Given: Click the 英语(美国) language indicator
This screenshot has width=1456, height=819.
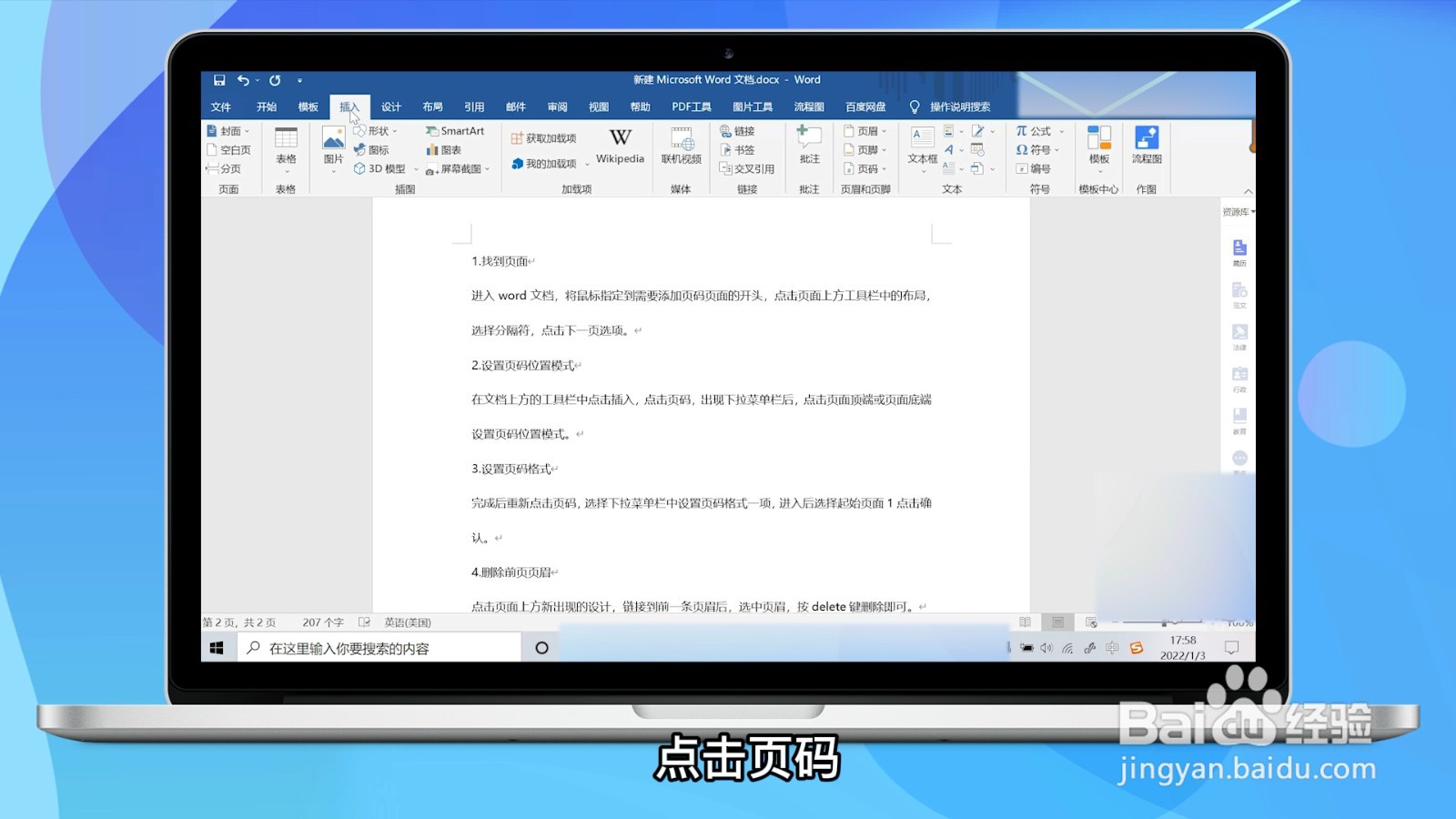Looking at the screenshot, I should tap(408, 622).
